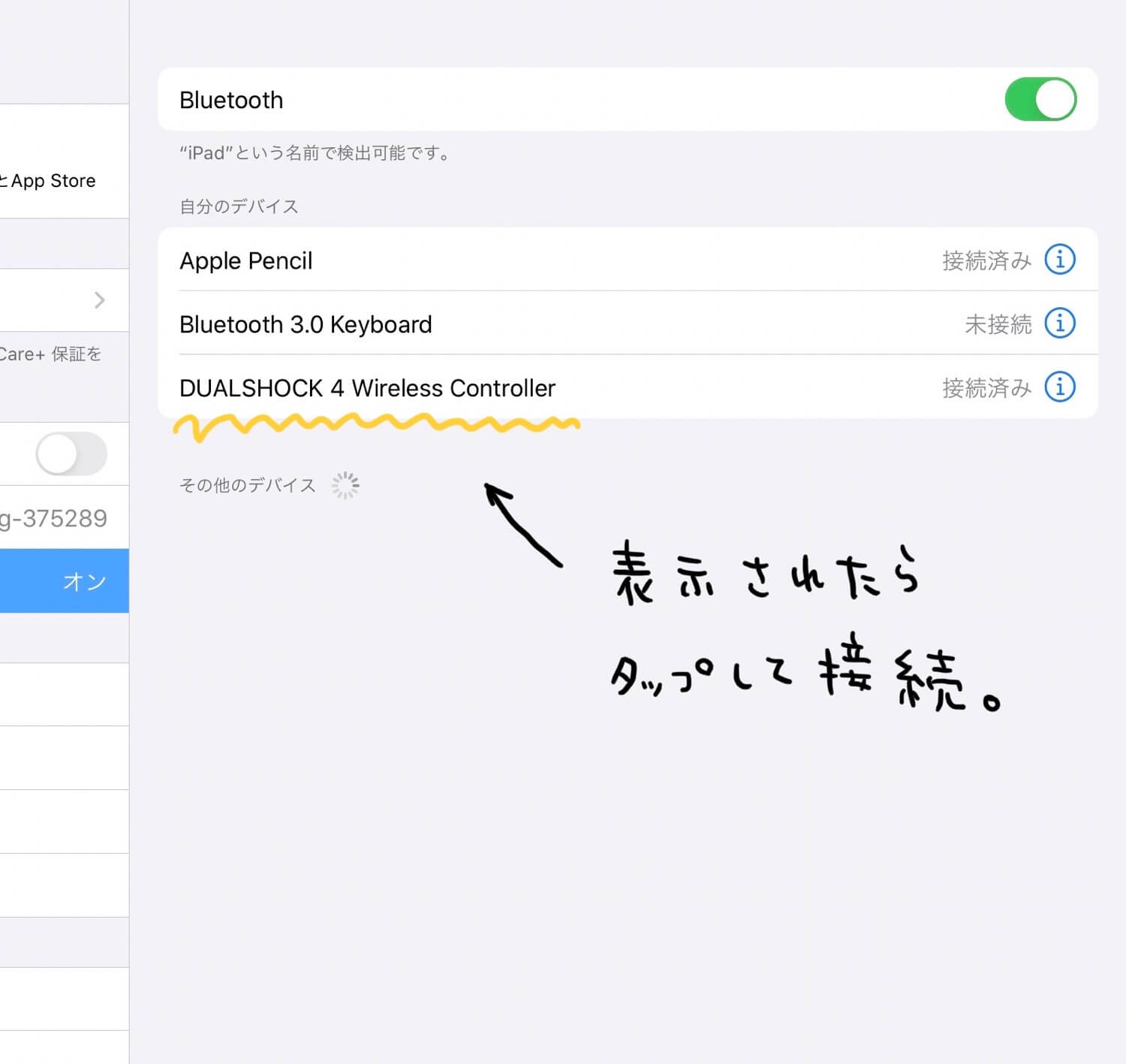
Task: Click the 接続済み status for DUALSHOCK 4
Action: tap(986, 388)
